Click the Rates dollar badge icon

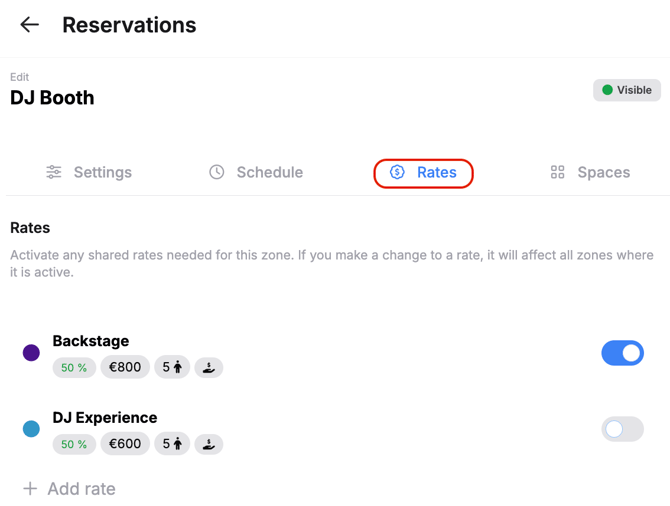(397, 172)
